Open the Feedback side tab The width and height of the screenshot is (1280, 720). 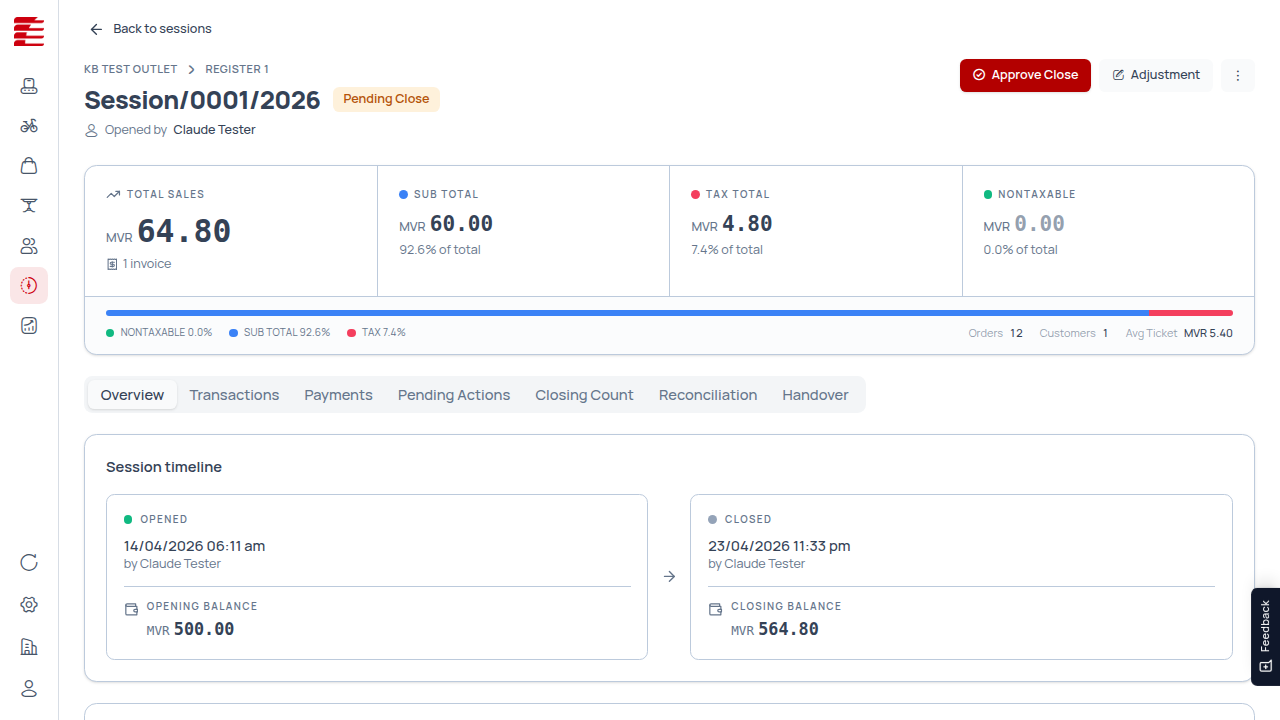(x=1265, y=636)
